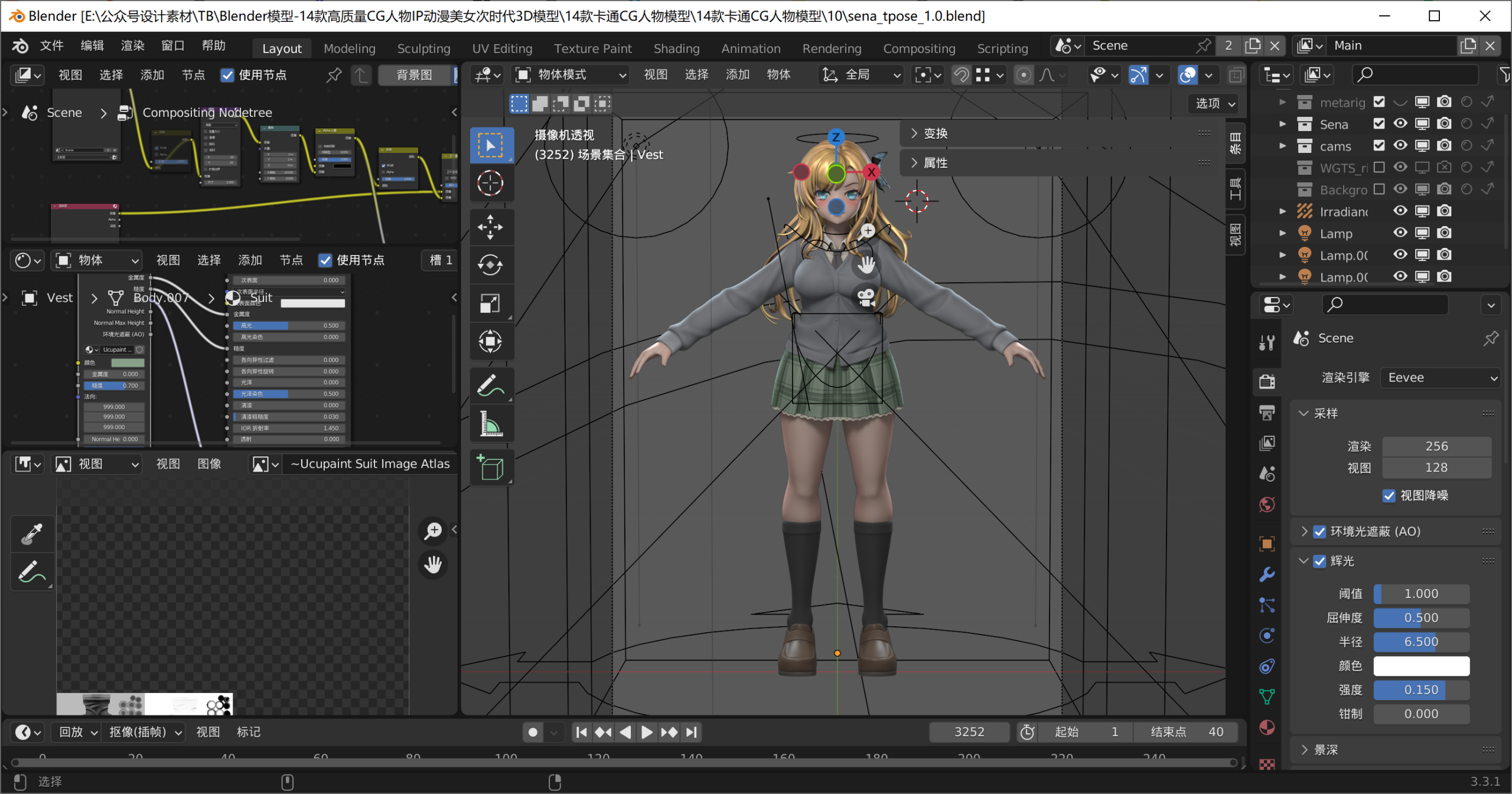Open the Output properties tab
Screen dimensions: 1512x794
pyautogui.click(x=1267, y=412)
